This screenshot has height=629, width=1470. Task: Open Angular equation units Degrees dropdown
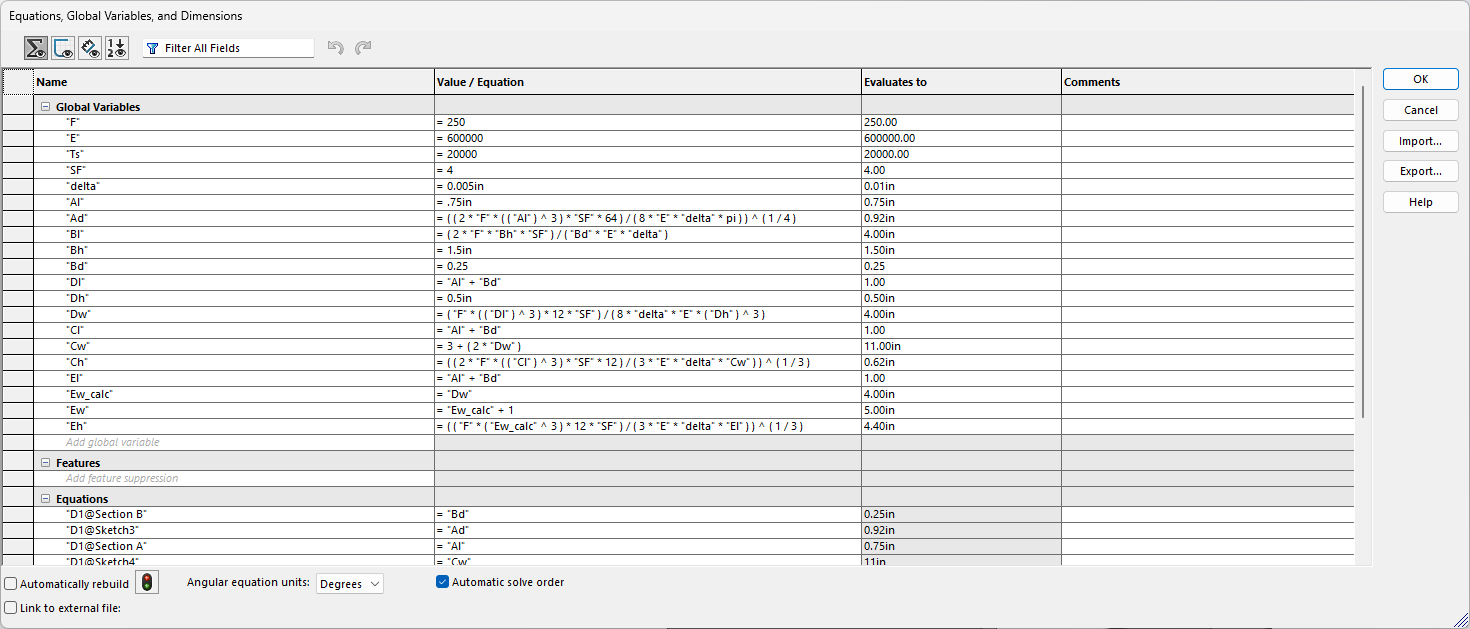pos(349,584)
